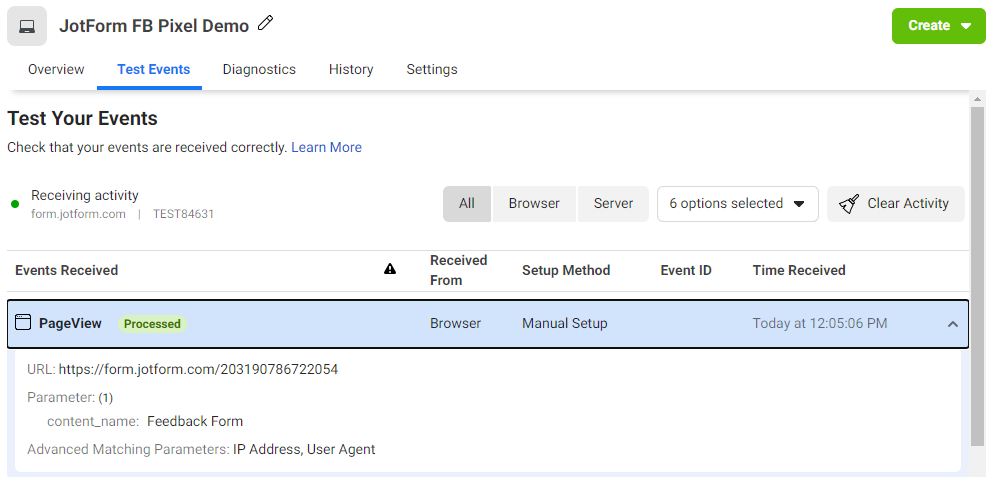The height and width of the screenshot is (477, 991).
Task: Switch to the Overview tab
Action: (56, 70)
